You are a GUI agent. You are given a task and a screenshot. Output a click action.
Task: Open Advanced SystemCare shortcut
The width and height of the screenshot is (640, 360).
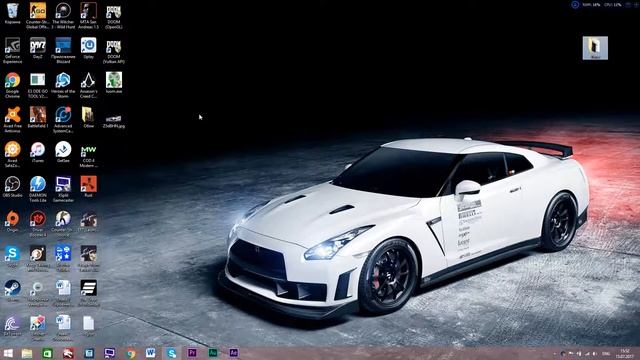click(63, 120)
